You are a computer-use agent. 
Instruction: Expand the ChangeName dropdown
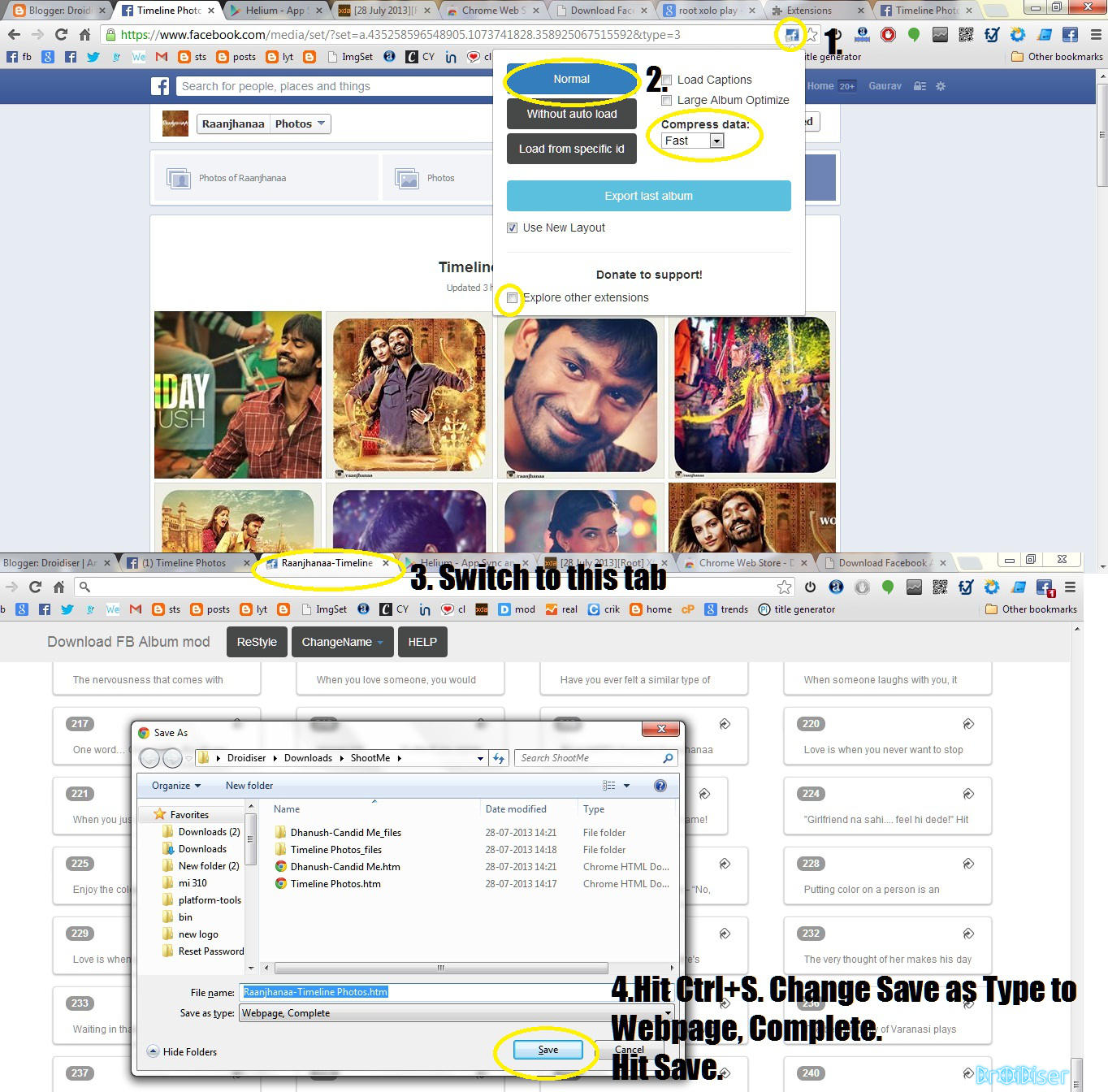click(x=342, y=642)
